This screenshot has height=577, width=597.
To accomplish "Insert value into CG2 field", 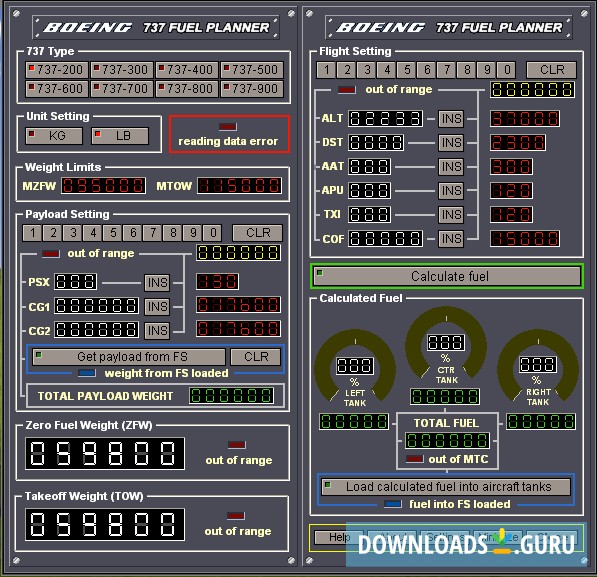I will (x=157, y=331).
